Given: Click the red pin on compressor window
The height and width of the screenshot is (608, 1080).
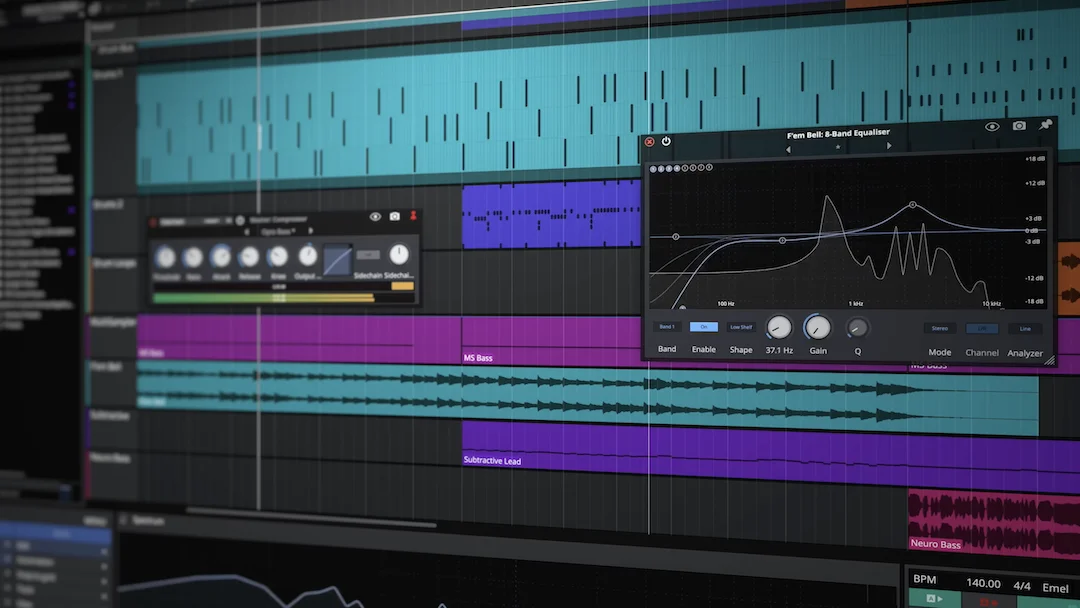Looking at the screenshot, I should 413,216.
